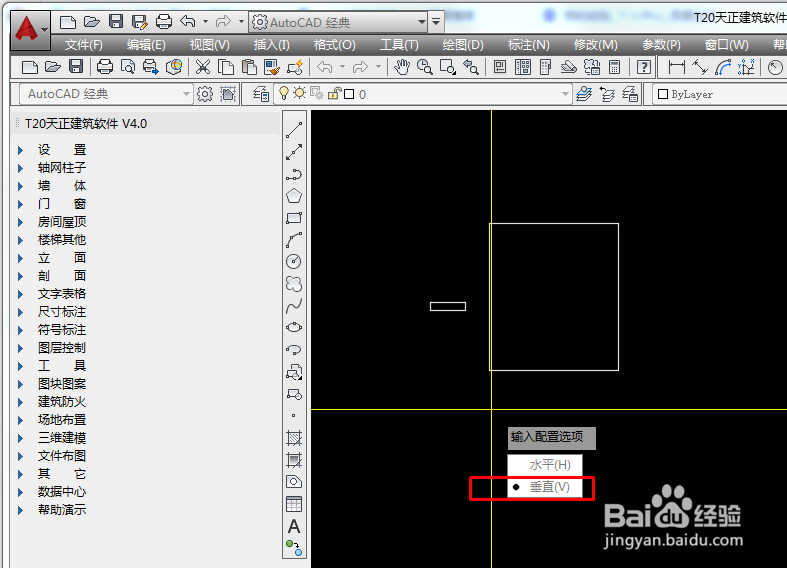Open the layer list dropdown arrow
Image resolution: width=787 pixels, height=568 pixels.
(x=565, y=94)
